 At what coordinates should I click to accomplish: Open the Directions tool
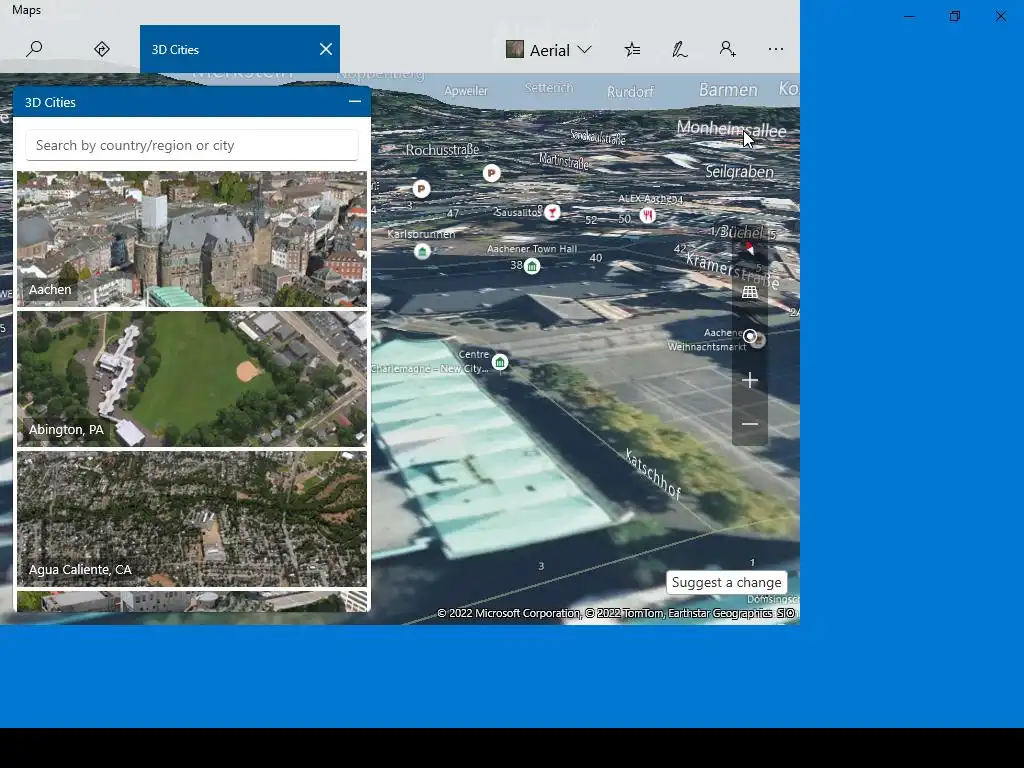(x=102, y=49)
